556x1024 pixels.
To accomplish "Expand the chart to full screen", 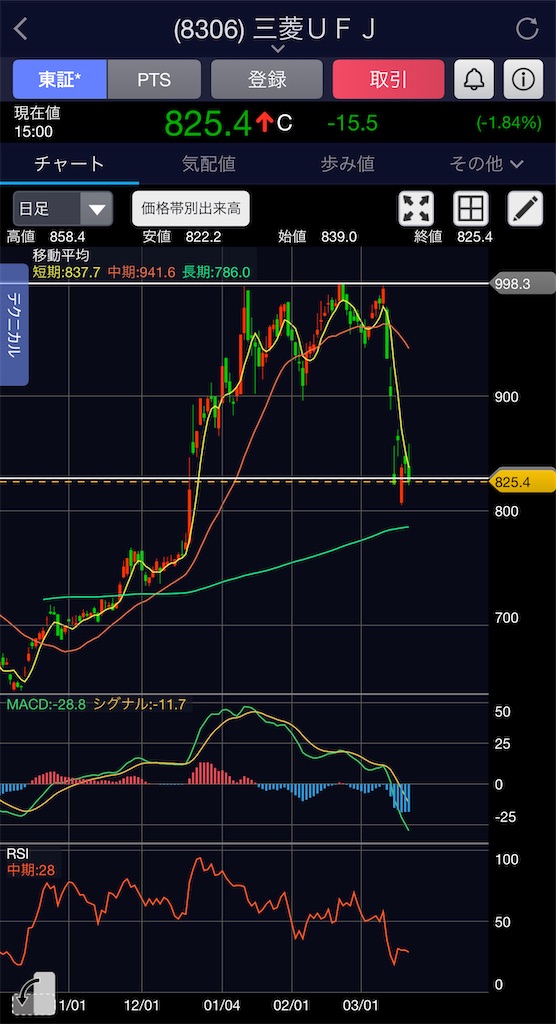I will [416, 209].
